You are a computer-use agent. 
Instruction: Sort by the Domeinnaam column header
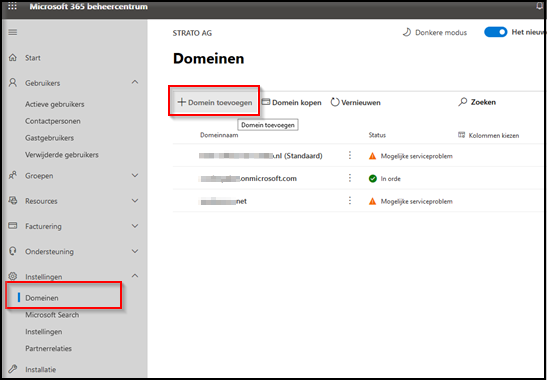(219, 135)
